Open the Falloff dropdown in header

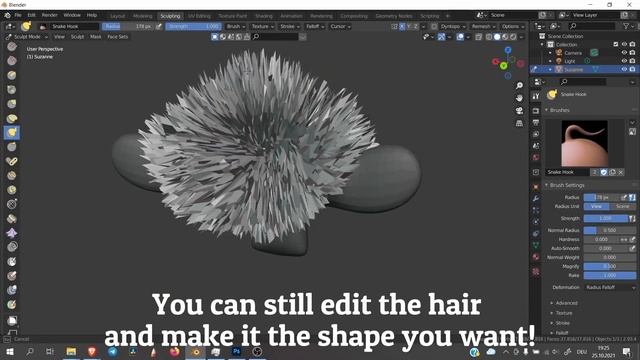(x=315, y=27)
